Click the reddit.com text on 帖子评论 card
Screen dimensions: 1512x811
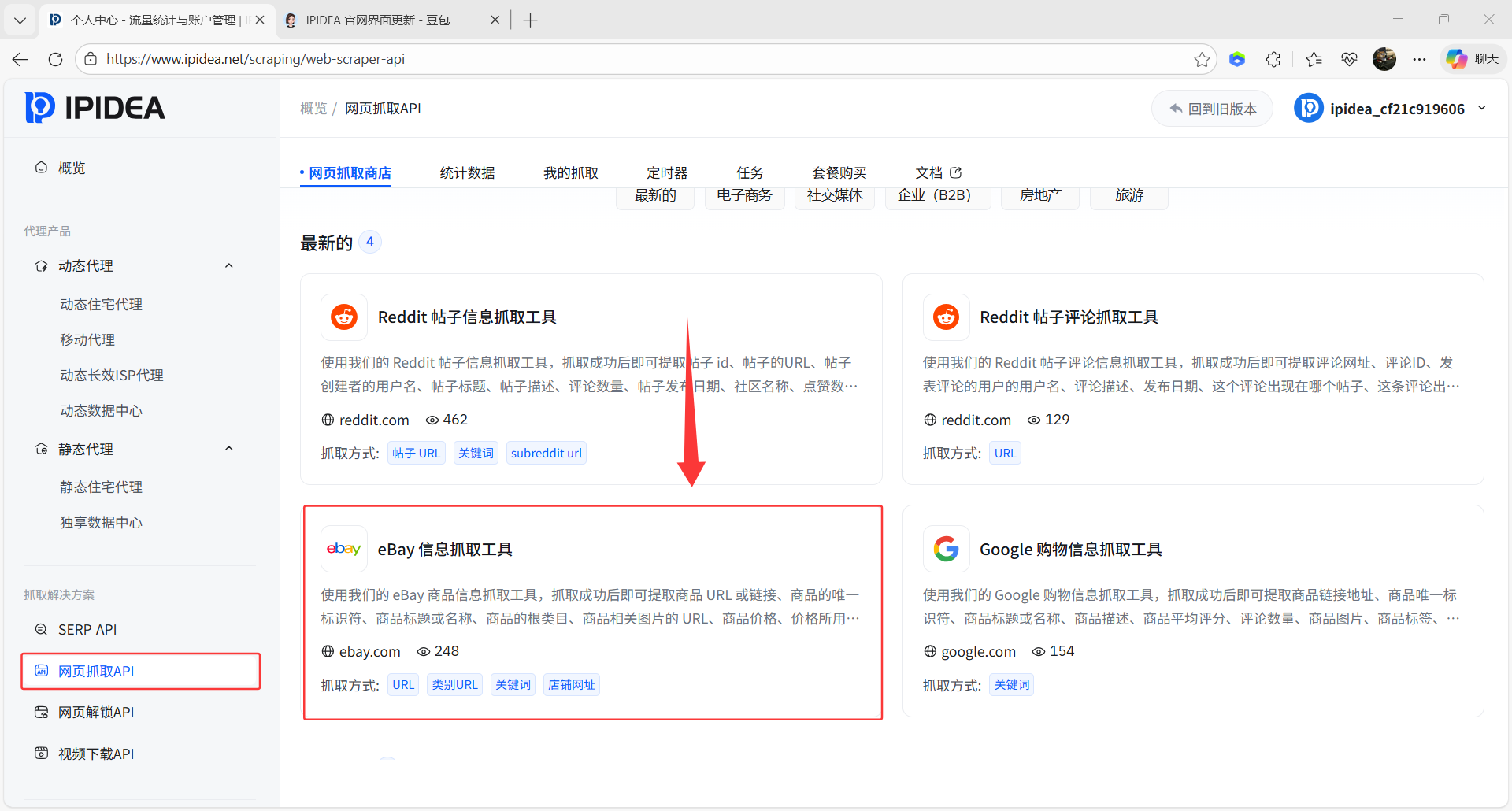tap(976, 420)
